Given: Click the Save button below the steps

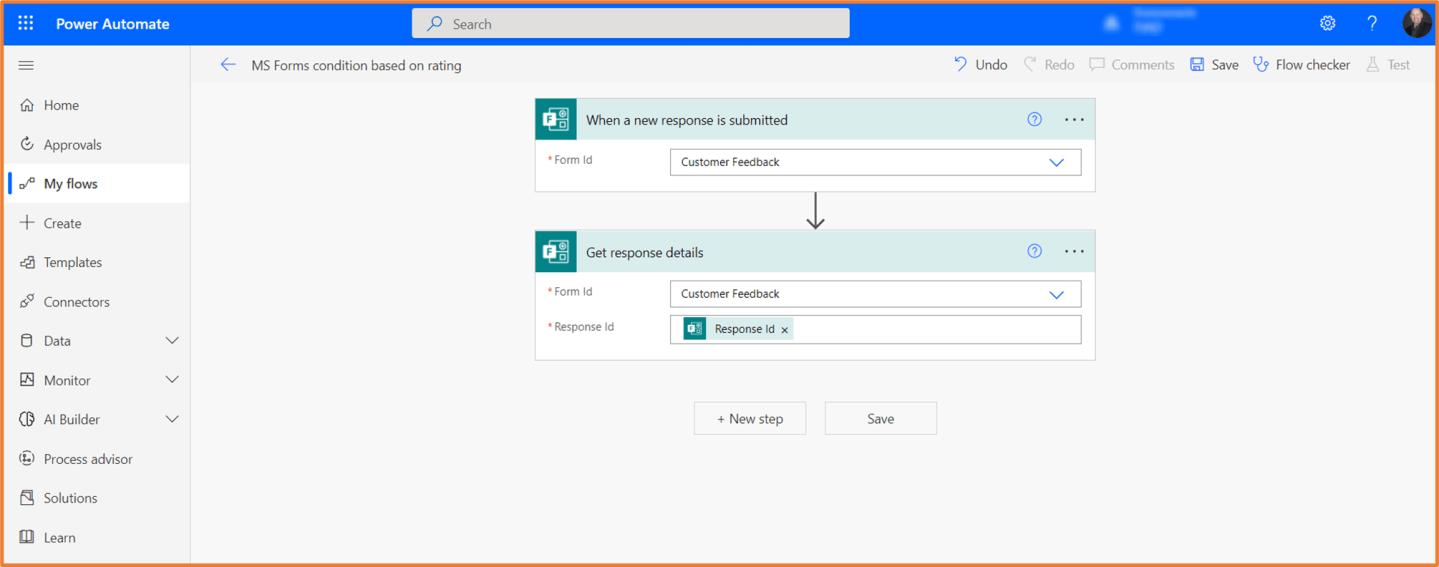Looking at the screenshot, I should coord(881,419).
